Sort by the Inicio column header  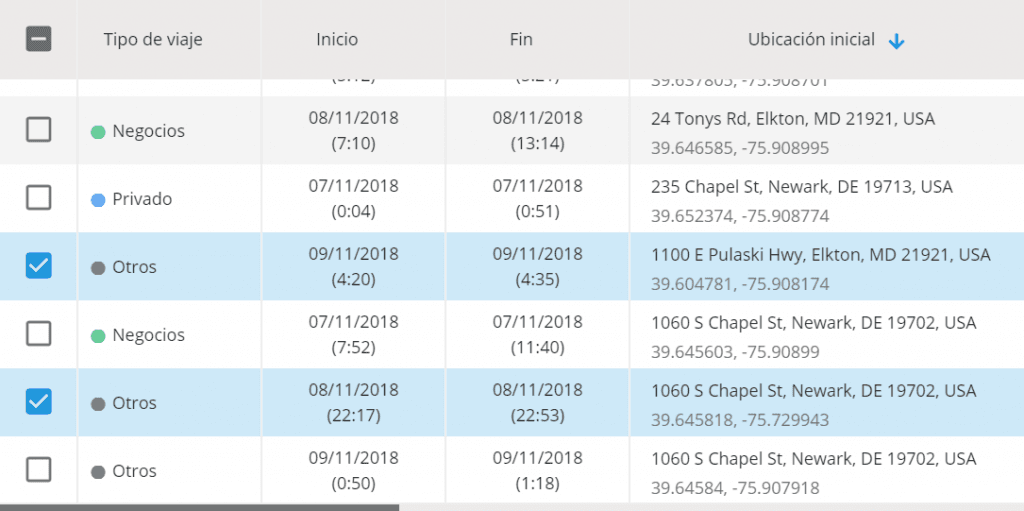click(337, 40)
